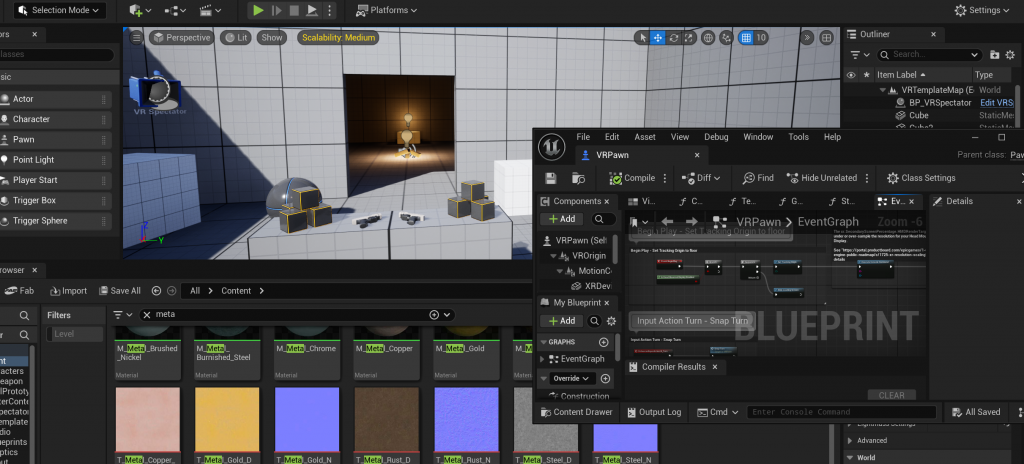
Task: Click the Stop simulation button in main toolbar
Action: click(x=294, y=10)
